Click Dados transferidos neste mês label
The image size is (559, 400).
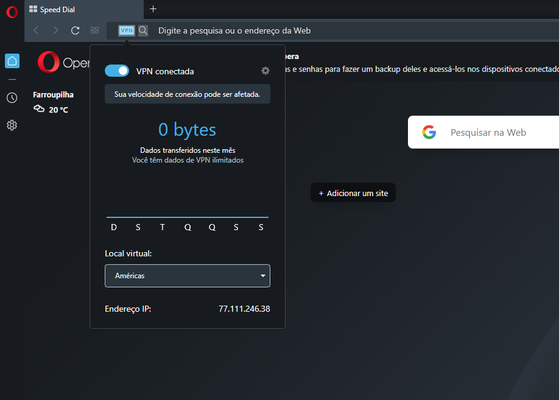click(x=188, y=150)
